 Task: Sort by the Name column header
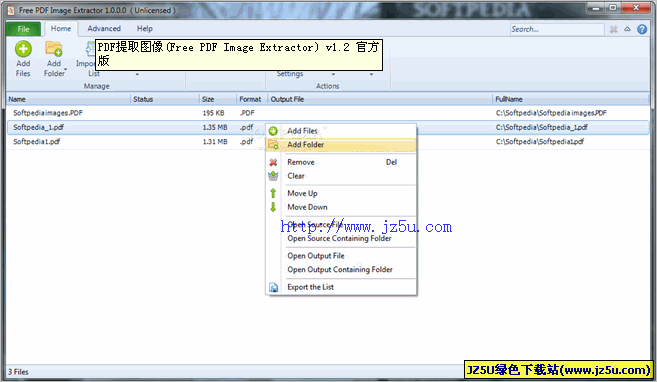coord(68,99)
